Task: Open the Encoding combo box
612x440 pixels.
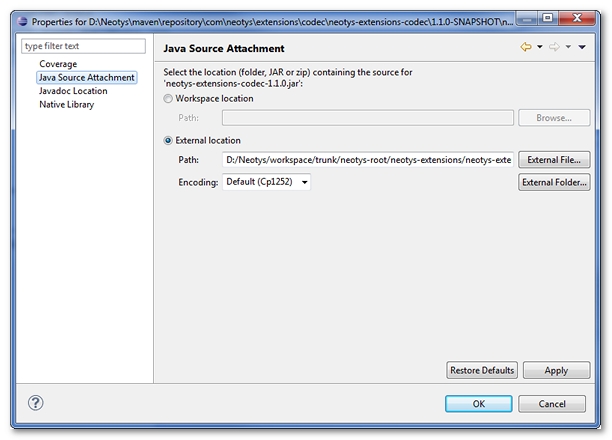Action: pos(267,182)
